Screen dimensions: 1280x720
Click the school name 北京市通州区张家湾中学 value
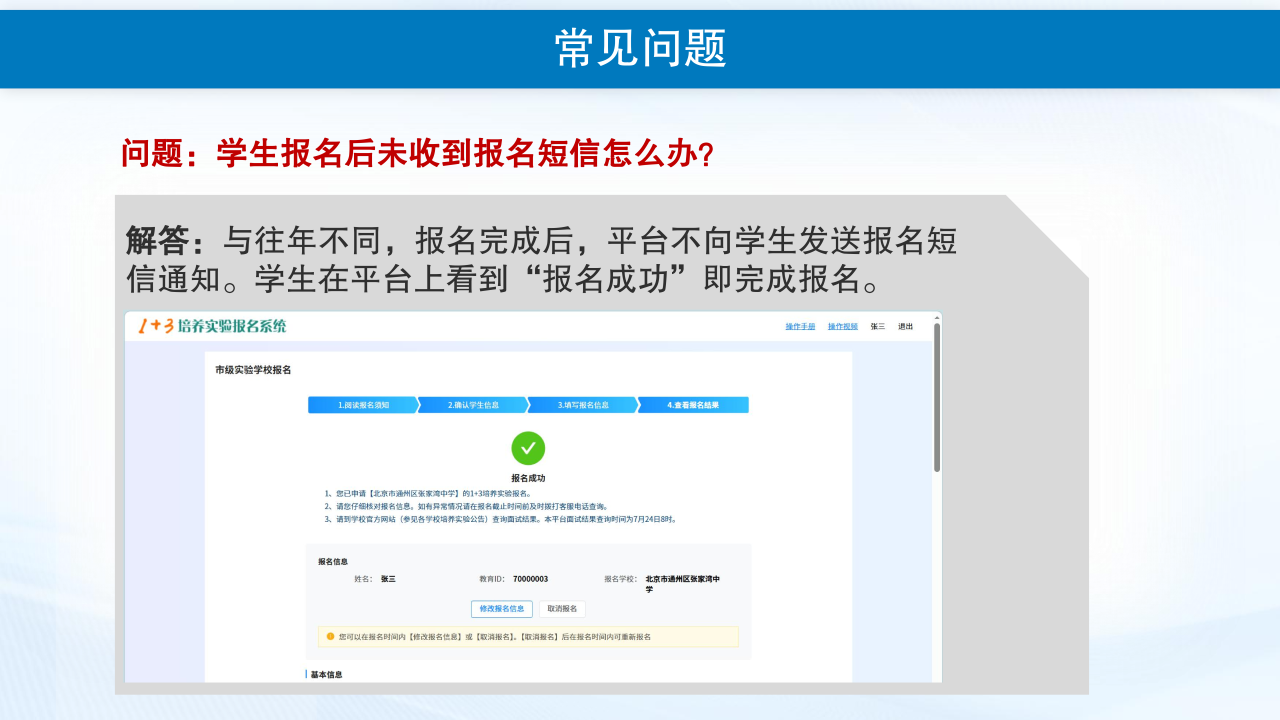[683, 584]
